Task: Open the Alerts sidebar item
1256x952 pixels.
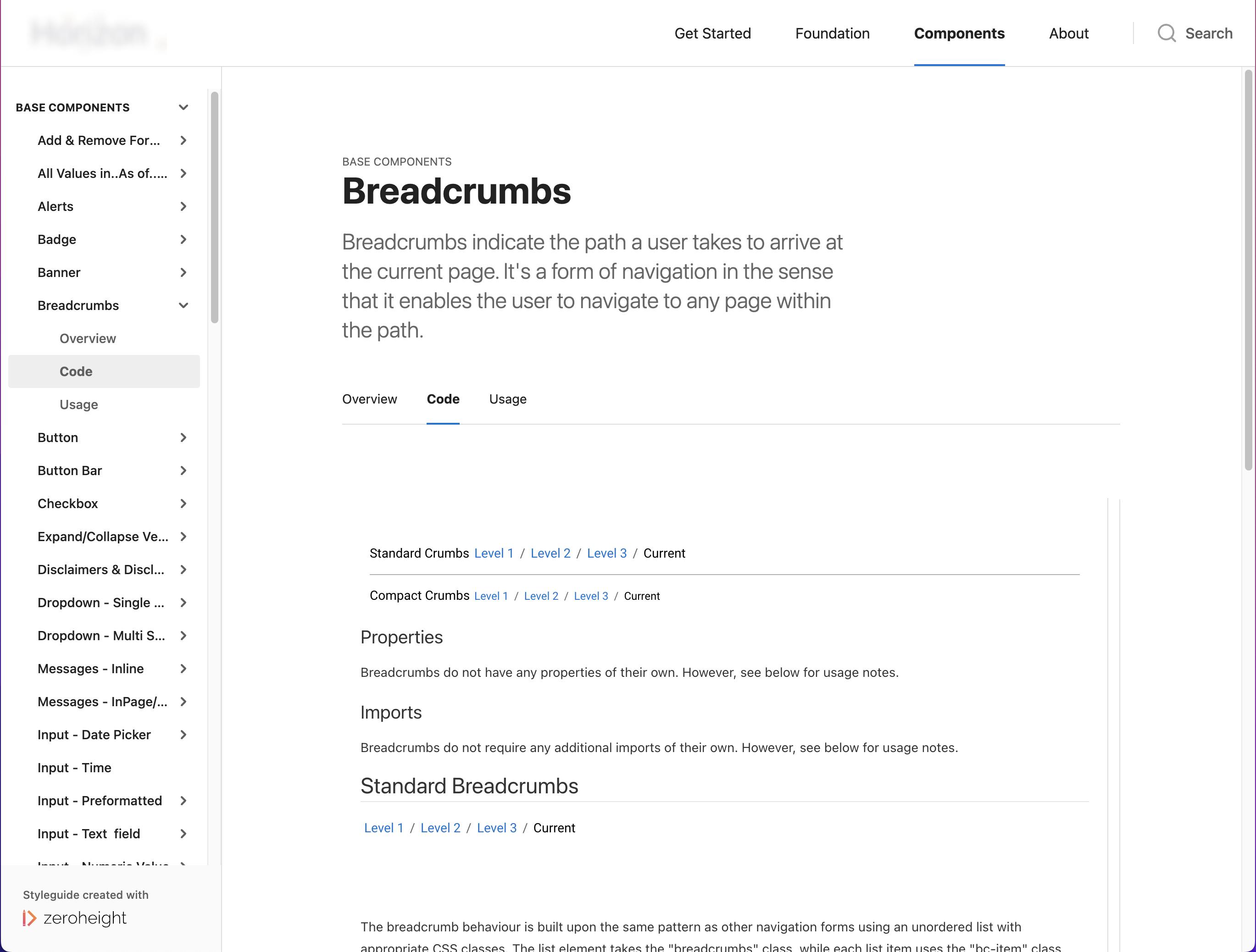Action: (x=55, y=206)
